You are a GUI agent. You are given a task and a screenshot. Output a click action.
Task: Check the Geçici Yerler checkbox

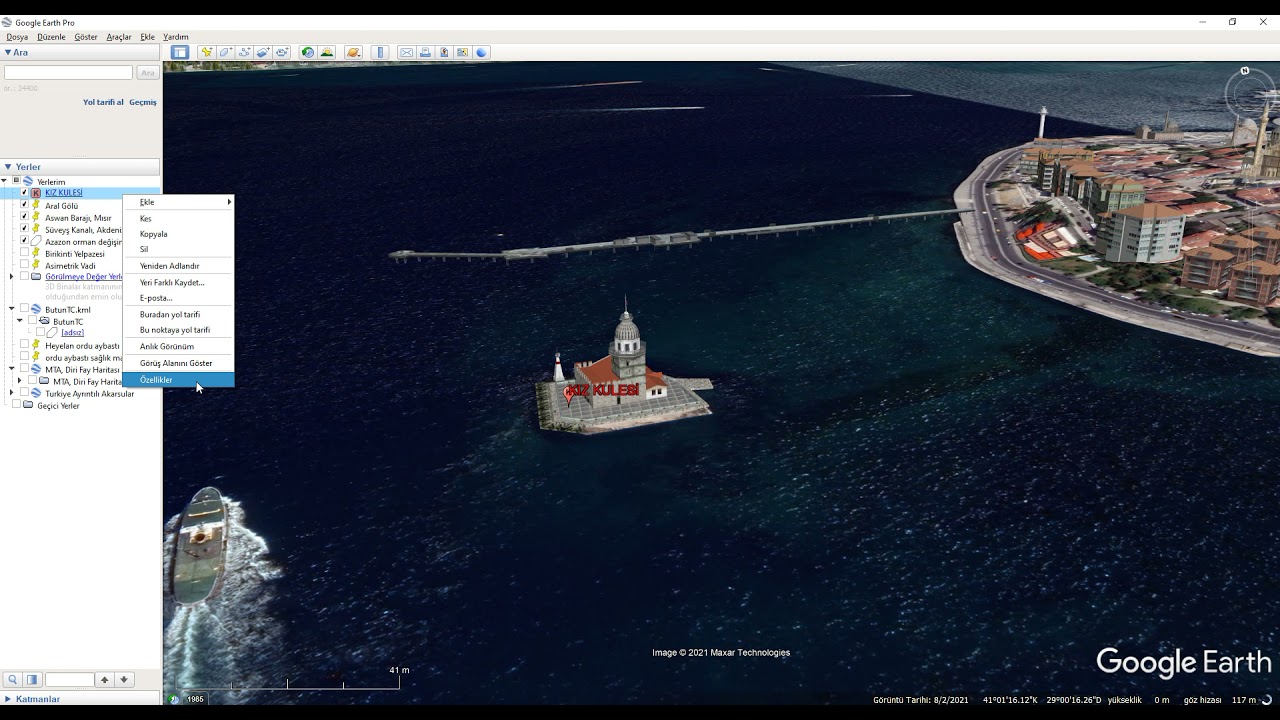16,405
